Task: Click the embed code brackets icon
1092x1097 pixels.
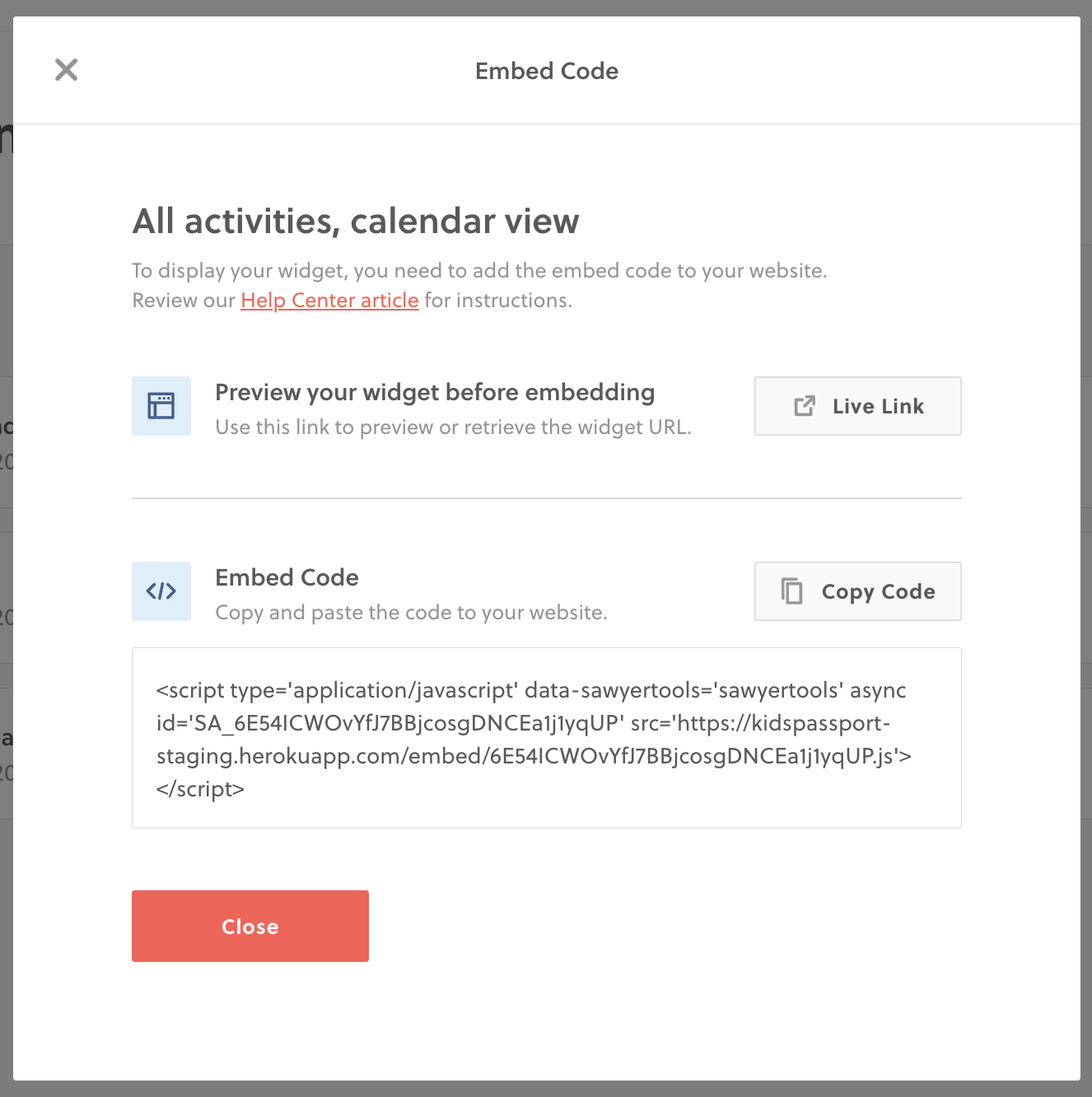Action: coord(161,591)
